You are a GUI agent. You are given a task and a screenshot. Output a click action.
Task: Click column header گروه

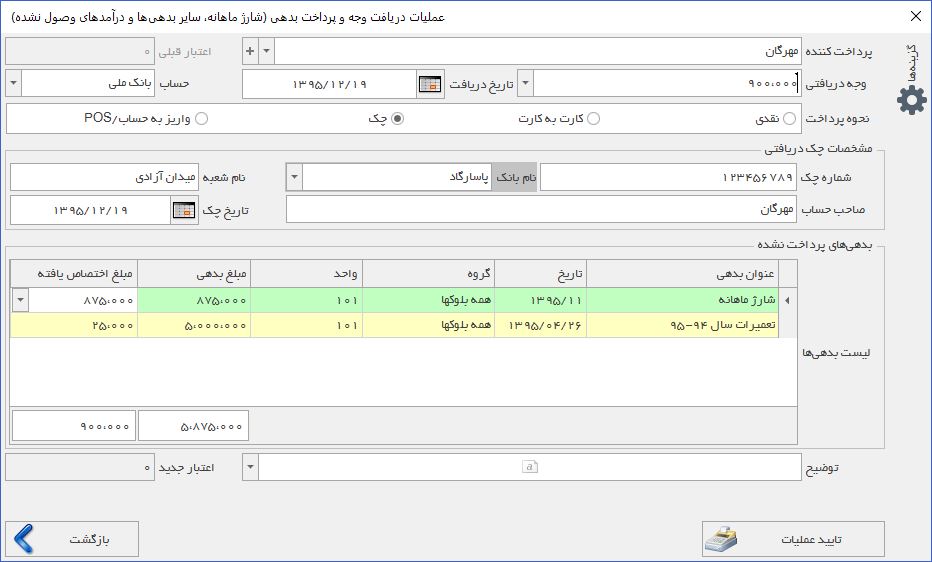click(x=429, y=274)
